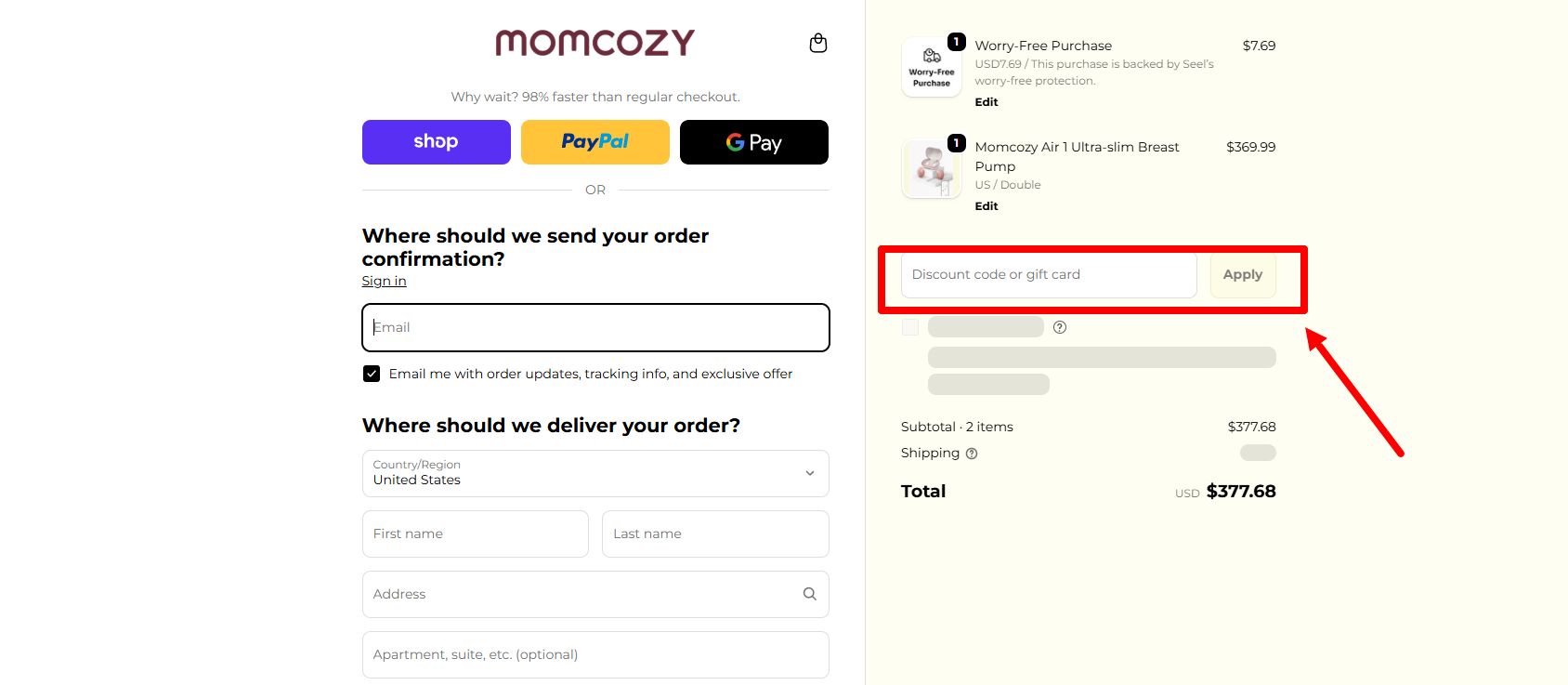Click the Momcozy logo

pos(595,43)
